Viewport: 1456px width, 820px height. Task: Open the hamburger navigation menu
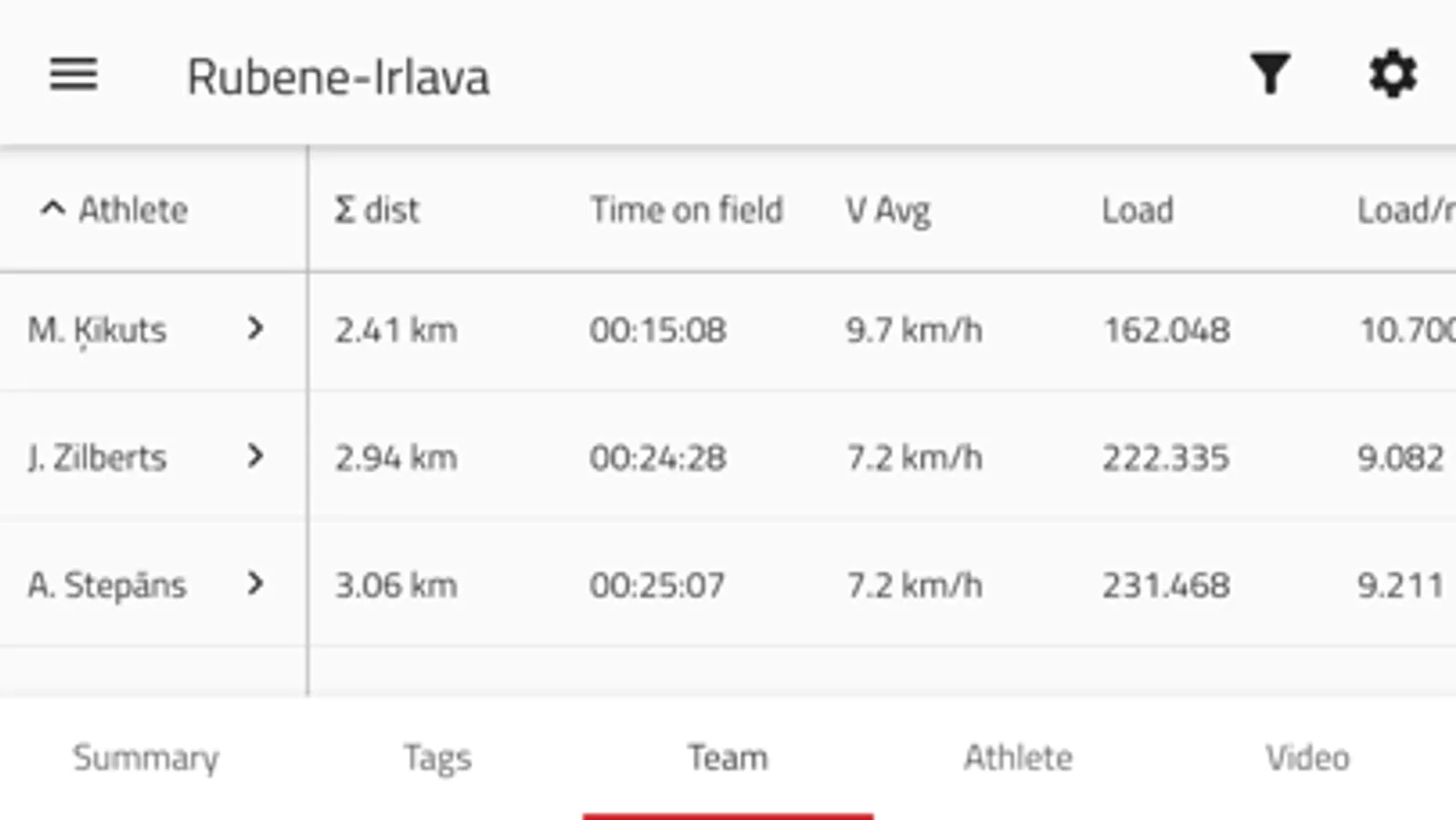(x=73, y=75)
